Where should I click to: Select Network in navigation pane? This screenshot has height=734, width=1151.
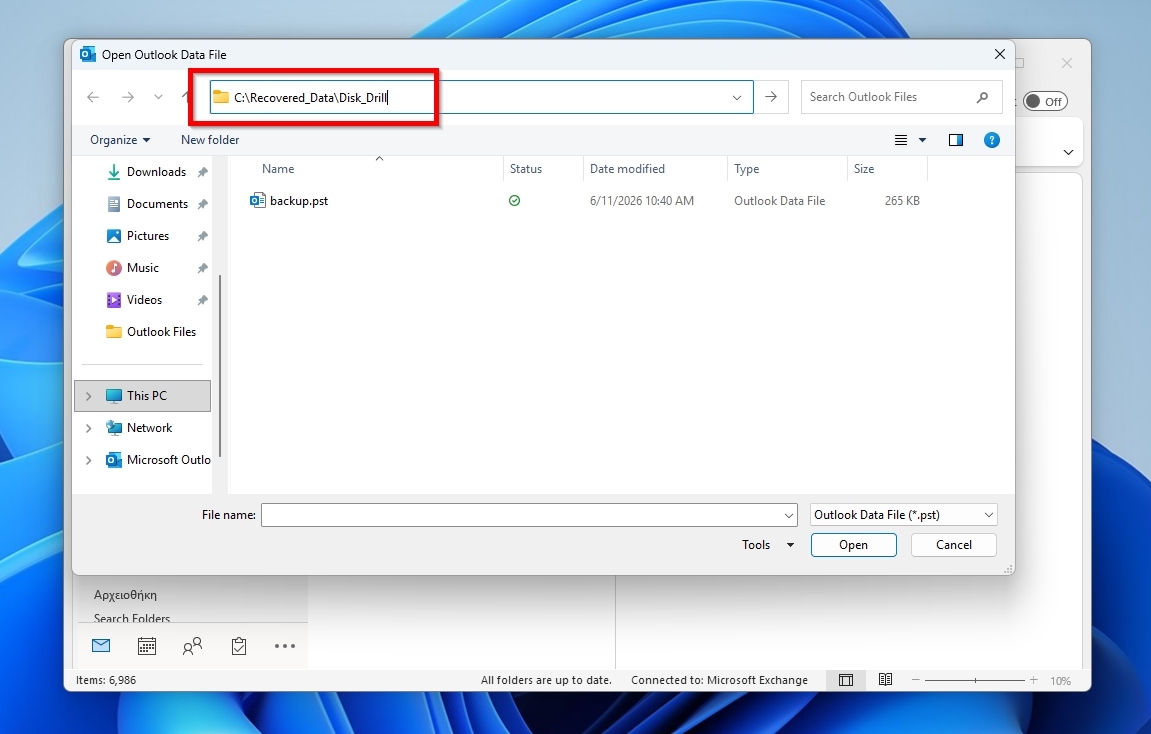coord(149,428)
